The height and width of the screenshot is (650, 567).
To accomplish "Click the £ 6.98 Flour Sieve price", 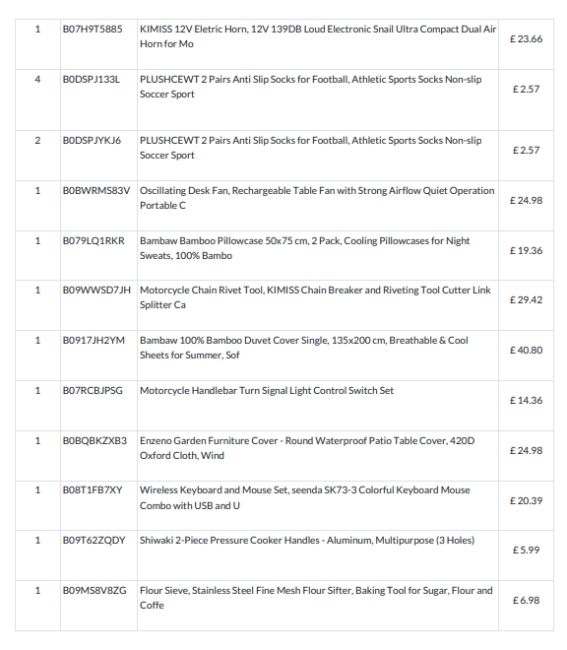I will [526, 600].
